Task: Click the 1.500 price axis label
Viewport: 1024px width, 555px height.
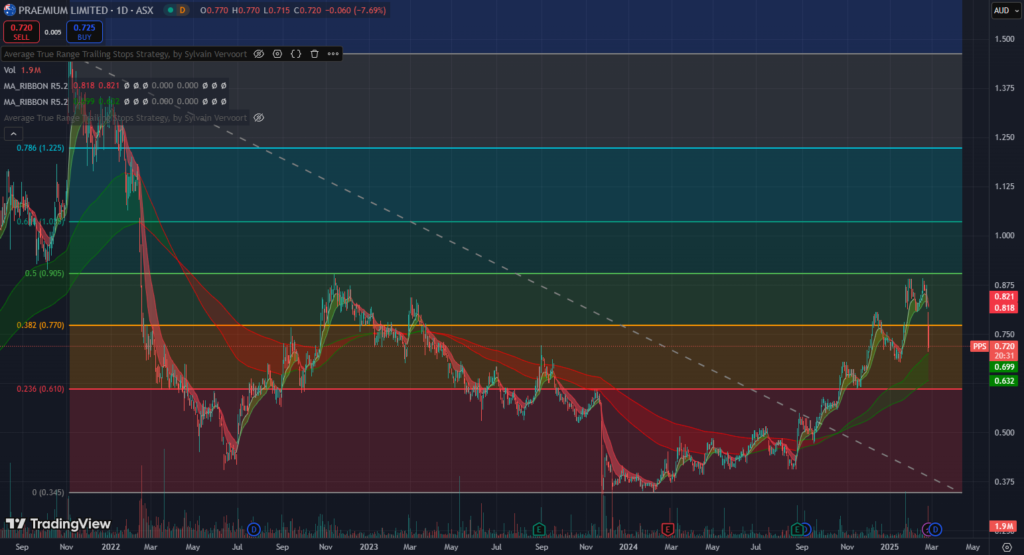Action: click(1004, 39)
